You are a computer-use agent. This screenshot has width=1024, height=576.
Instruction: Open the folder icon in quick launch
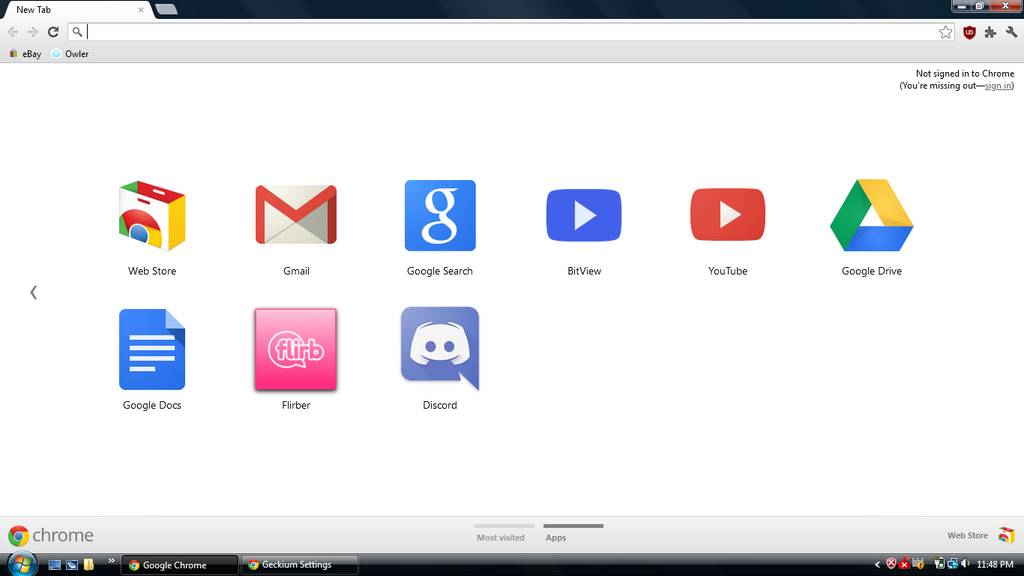tap(89, 564)
